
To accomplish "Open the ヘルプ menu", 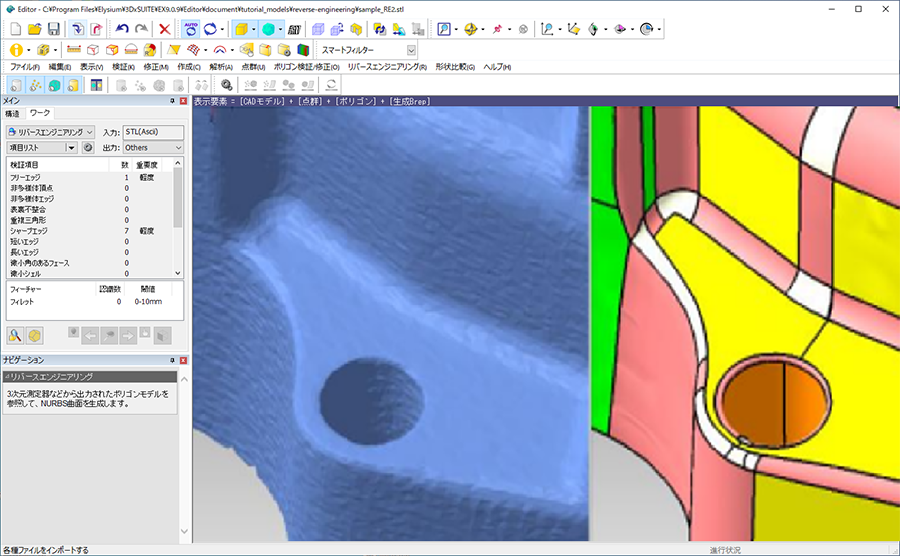I will pos(497,67).
